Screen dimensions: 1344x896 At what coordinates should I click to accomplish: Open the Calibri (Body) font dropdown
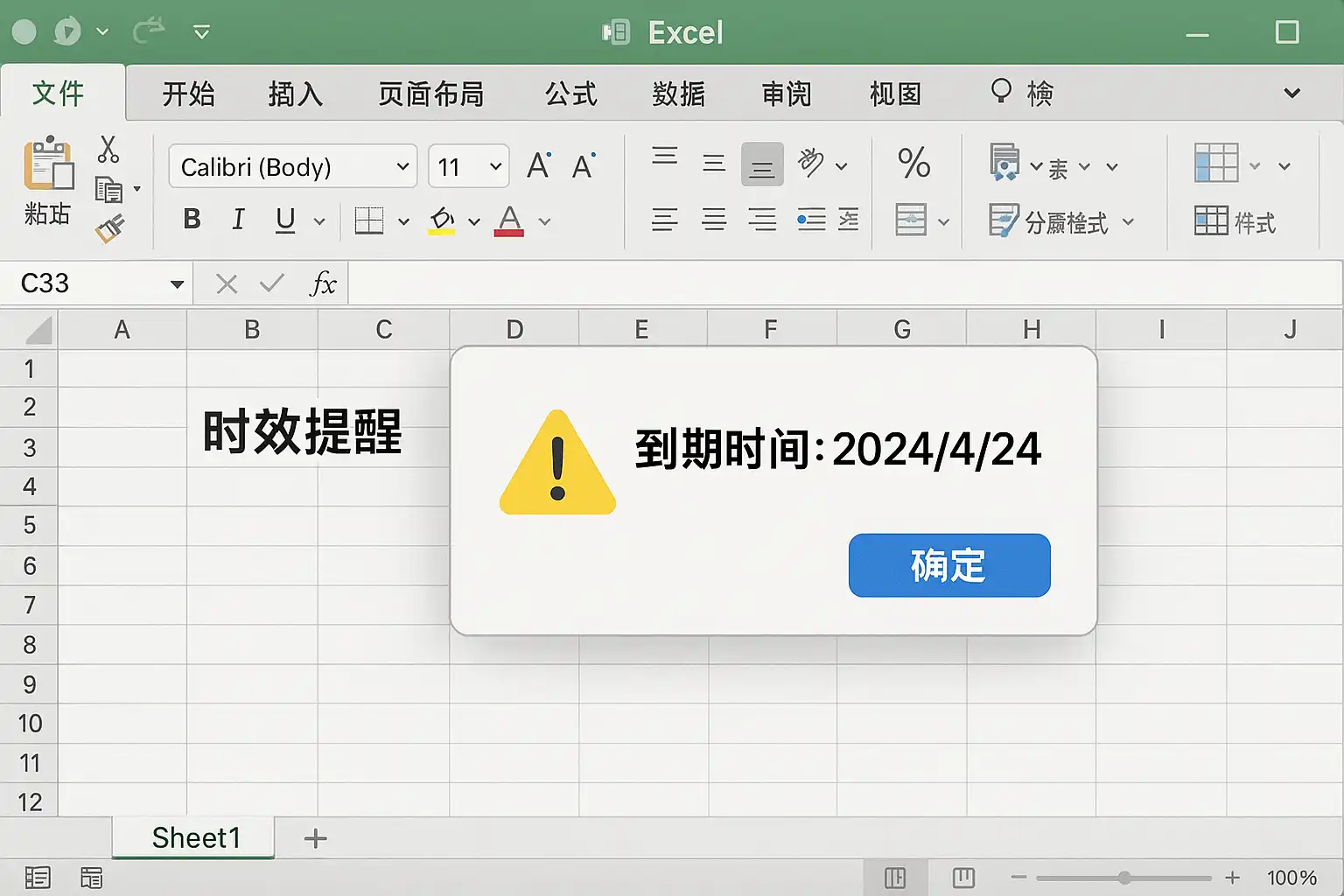(293, 166)
